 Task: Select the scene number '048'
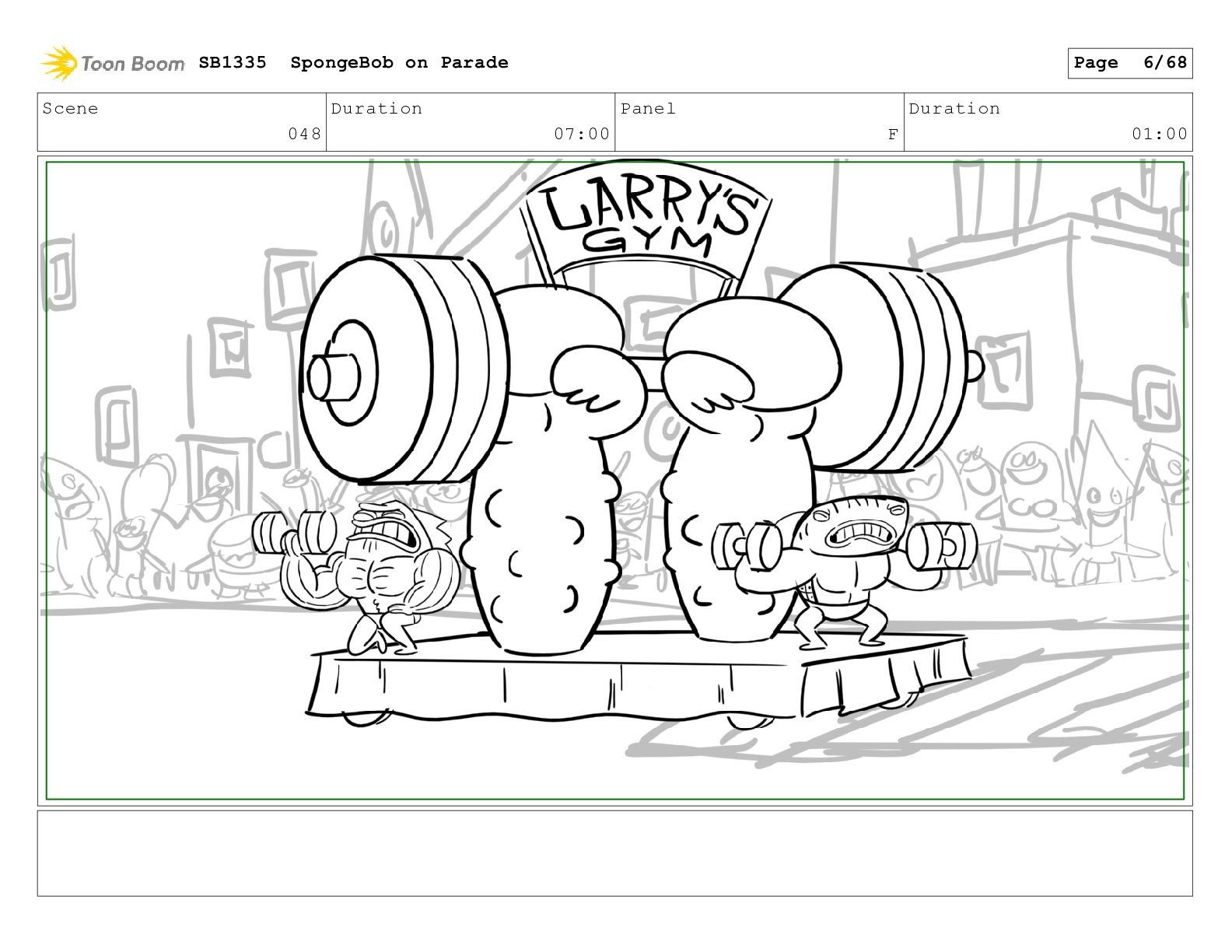point(304,134)
